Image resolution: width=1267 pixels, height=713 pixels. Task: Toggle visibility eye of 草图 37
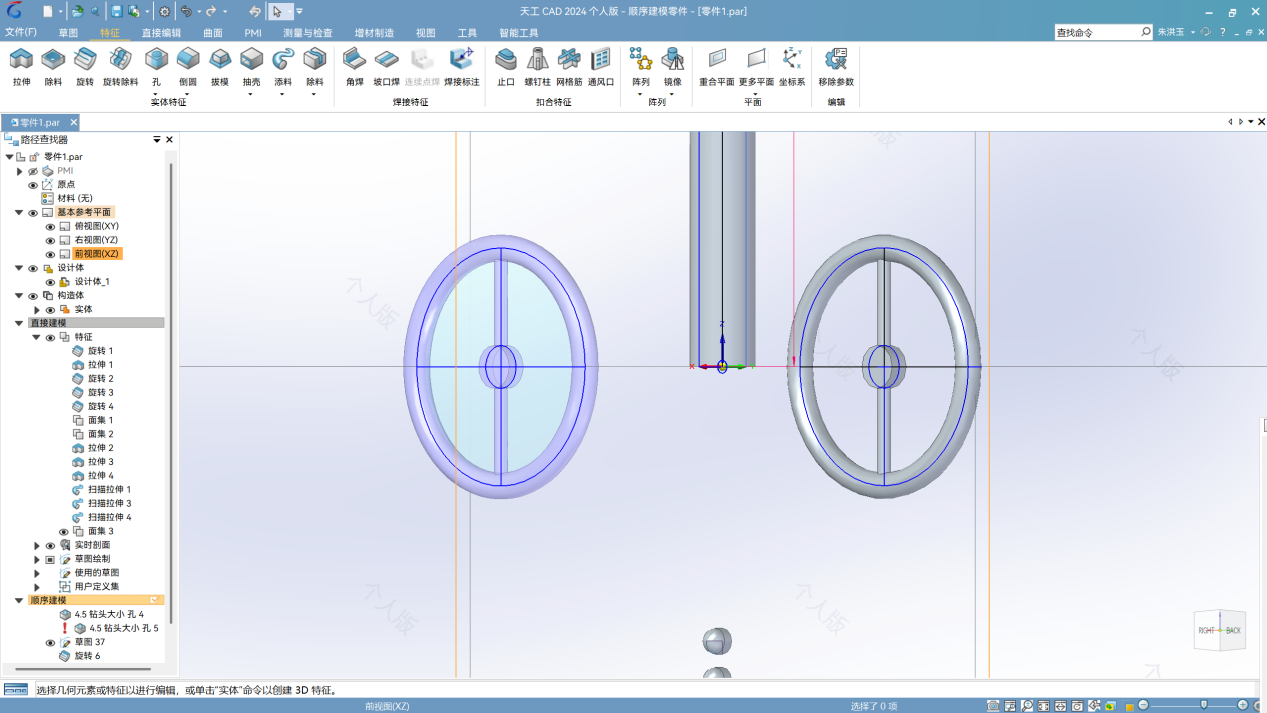coord(50,643)
